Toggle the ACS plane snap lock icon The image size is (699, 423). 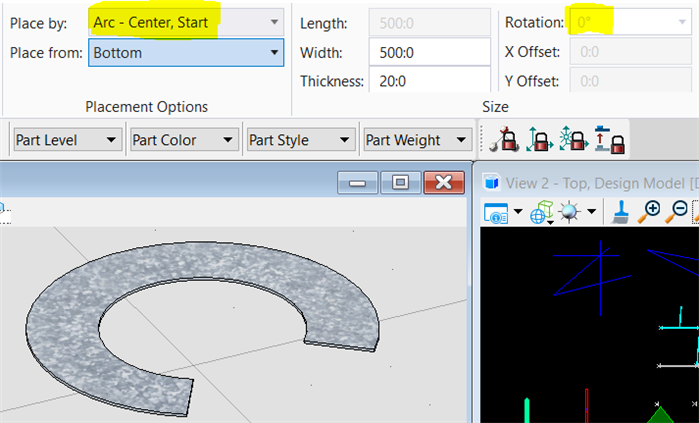[x=574, y=140]
